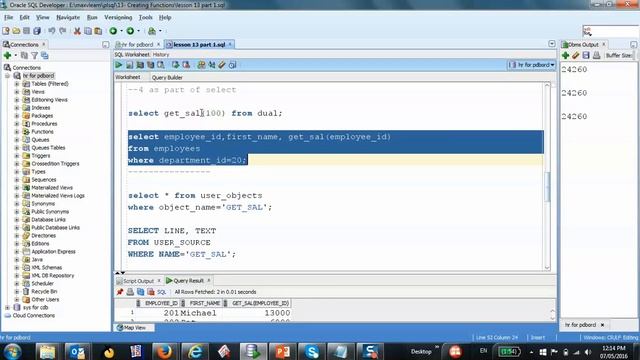Click the New file icon in main toolbar
This screenshot has height=360, width=640.
click(x=6, y=31)
